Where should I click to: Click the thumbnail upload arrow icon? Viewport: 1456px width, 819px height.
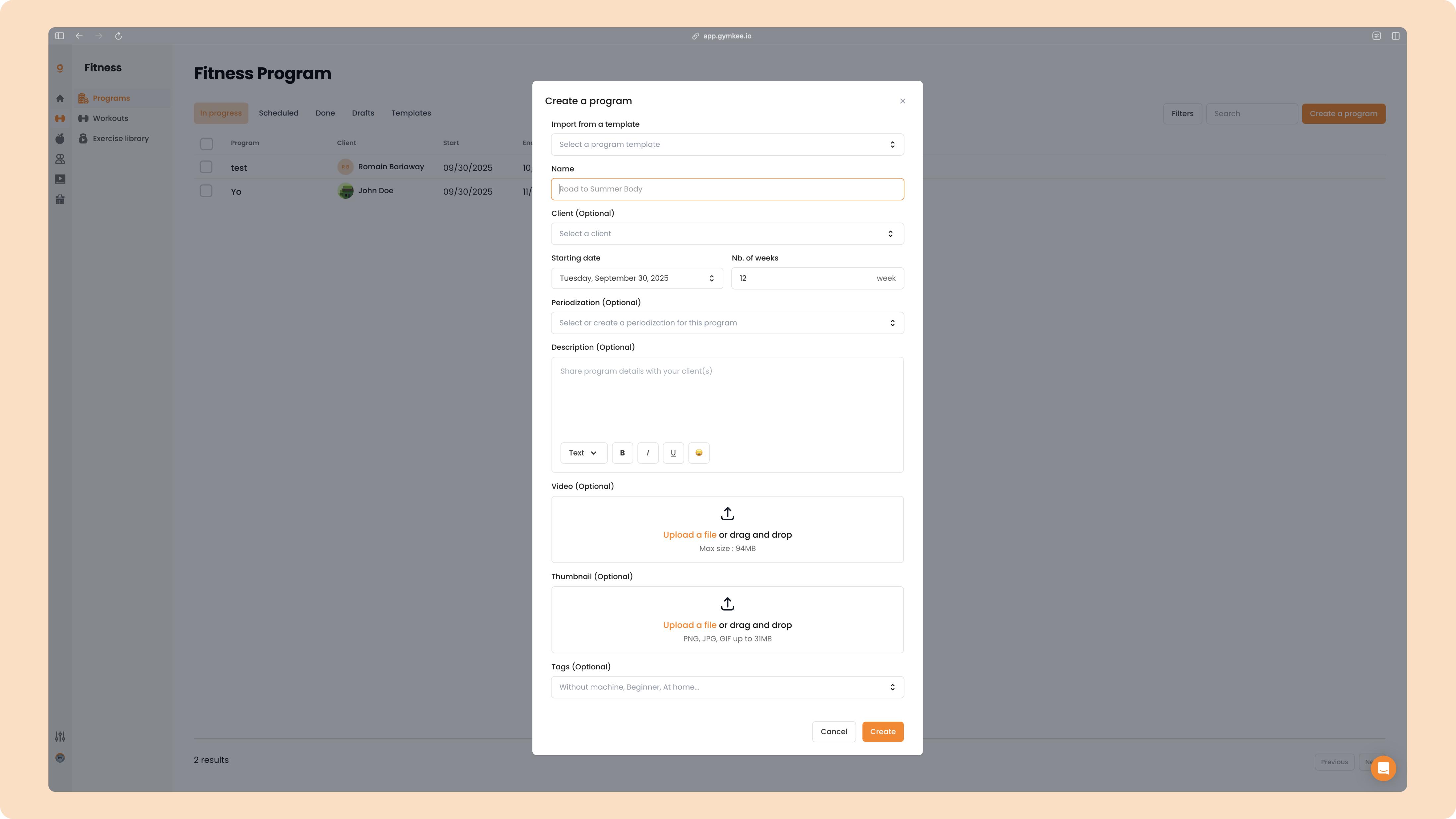727,604
